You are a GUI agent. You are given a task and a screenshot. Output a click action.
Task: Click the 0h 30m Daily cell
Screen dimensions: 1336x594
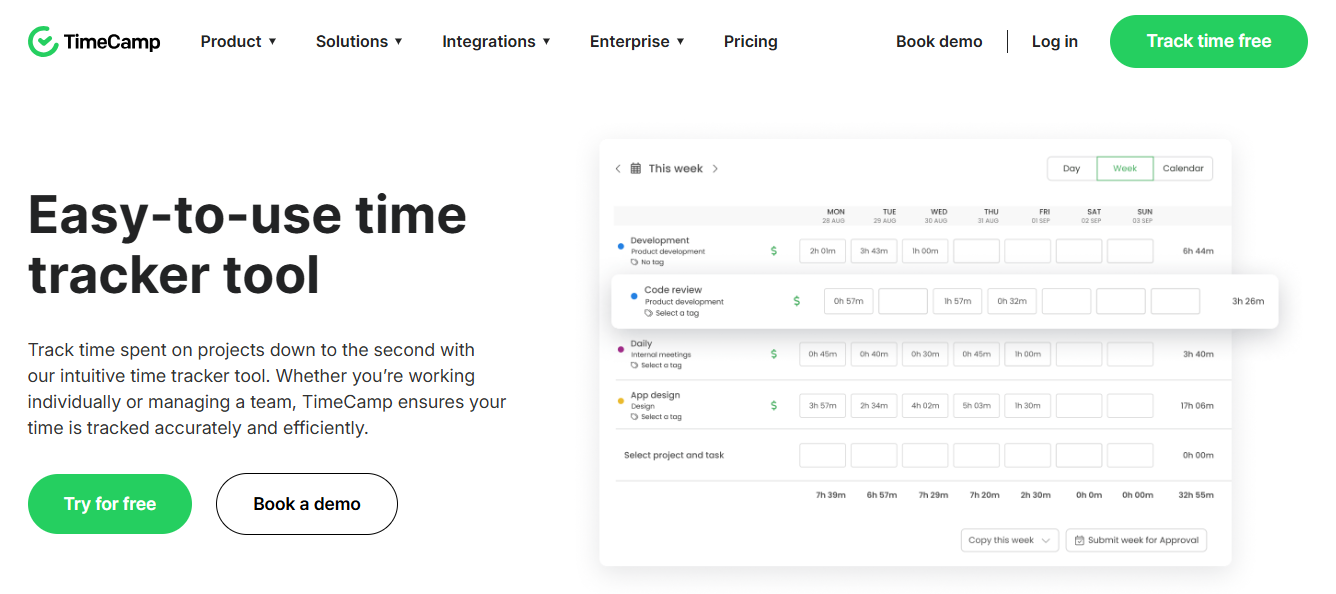925,354
